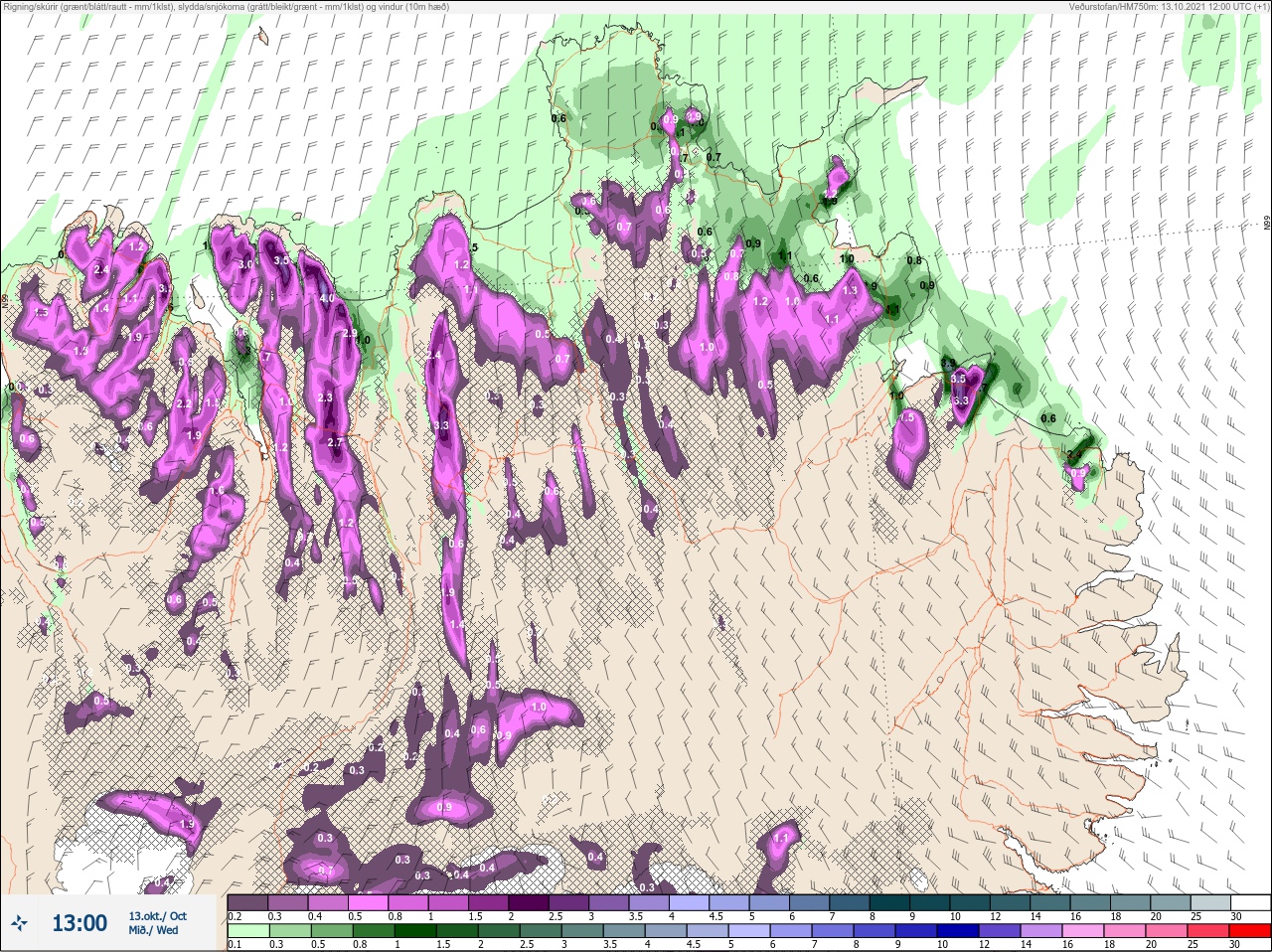Select the lavender 4 mm snow legend swatch
Image resolution: width=1272 pixels, height=952 pixels.
pyautogui.click(x=692, y=903)
